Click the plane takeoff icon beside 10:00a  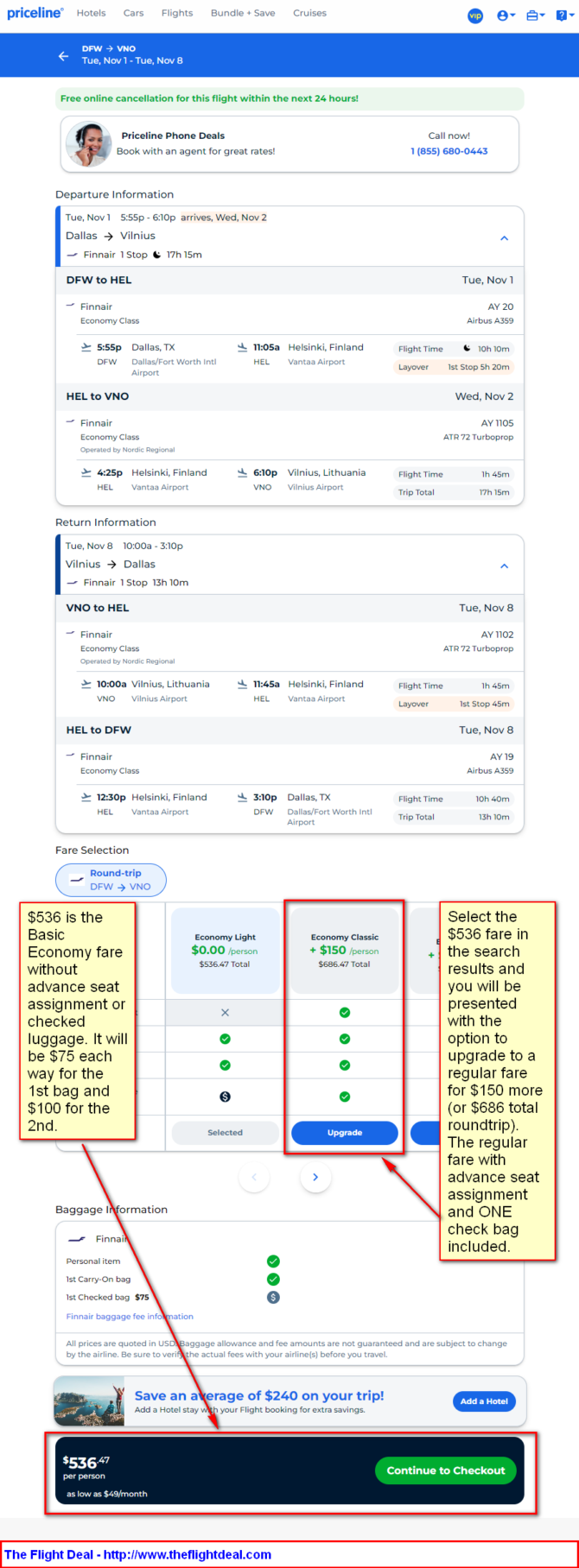click(86, 684)
